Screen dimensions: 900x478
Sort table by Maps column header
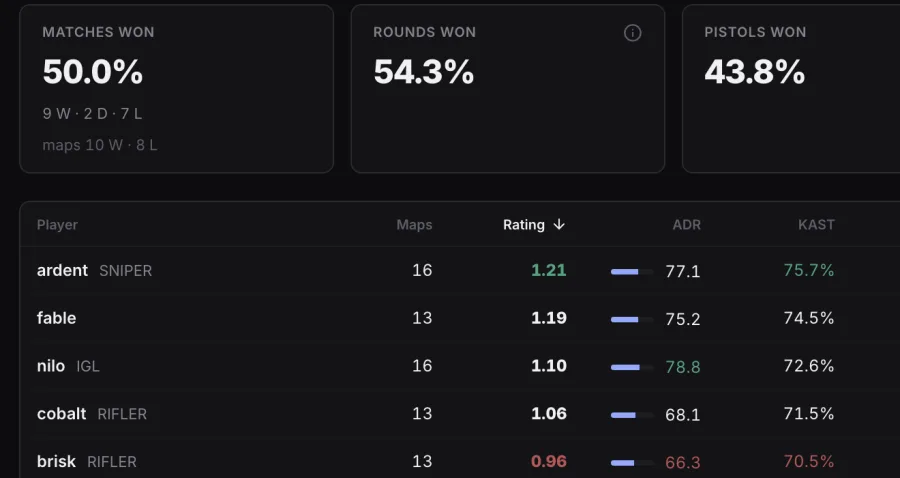point(414,225)
